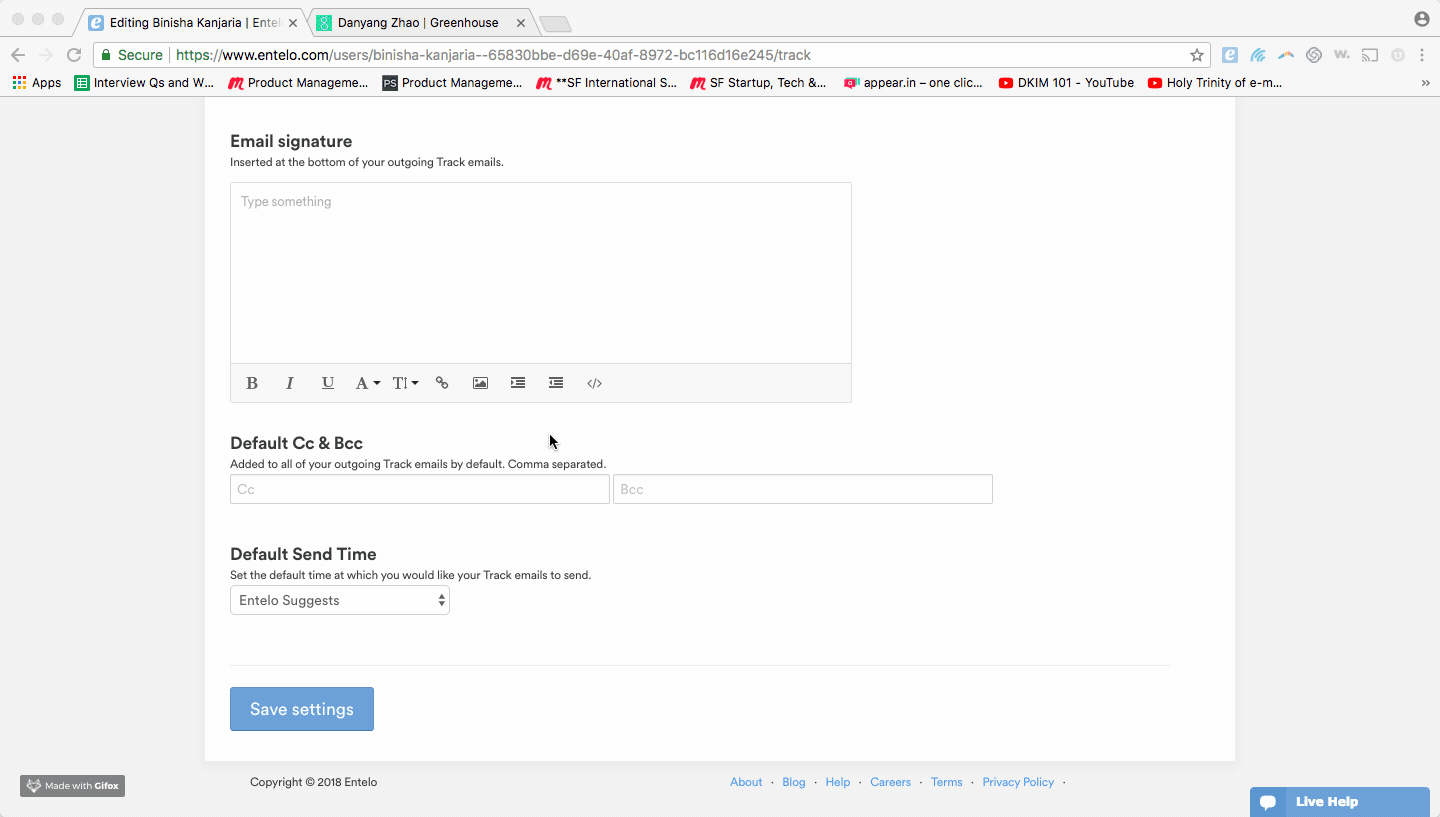
Task: Insert an image into the signature
Action: (480, 383)
